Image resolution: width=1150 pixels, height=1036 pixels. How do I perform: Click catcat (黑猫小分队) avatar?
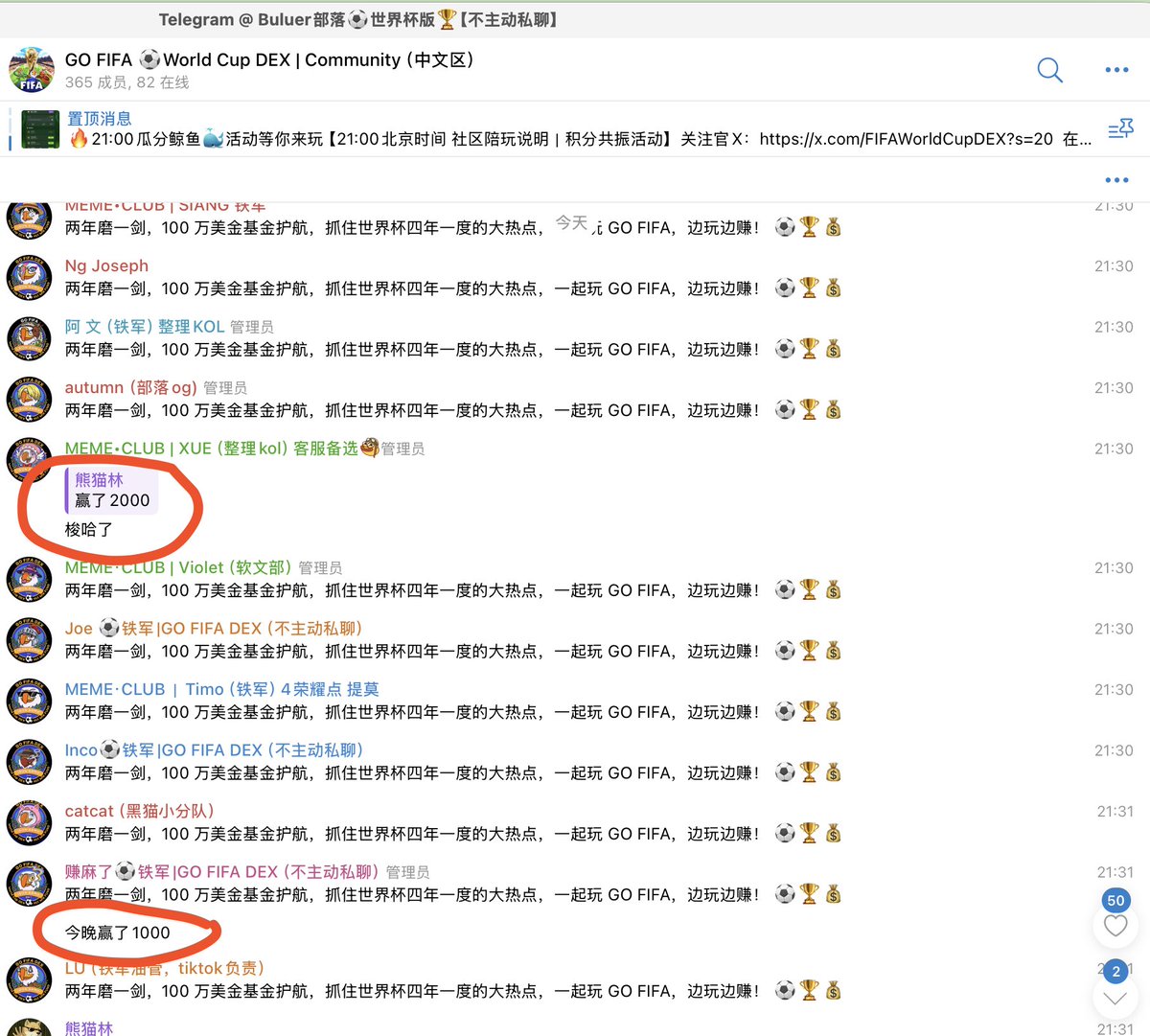point(29,822)
